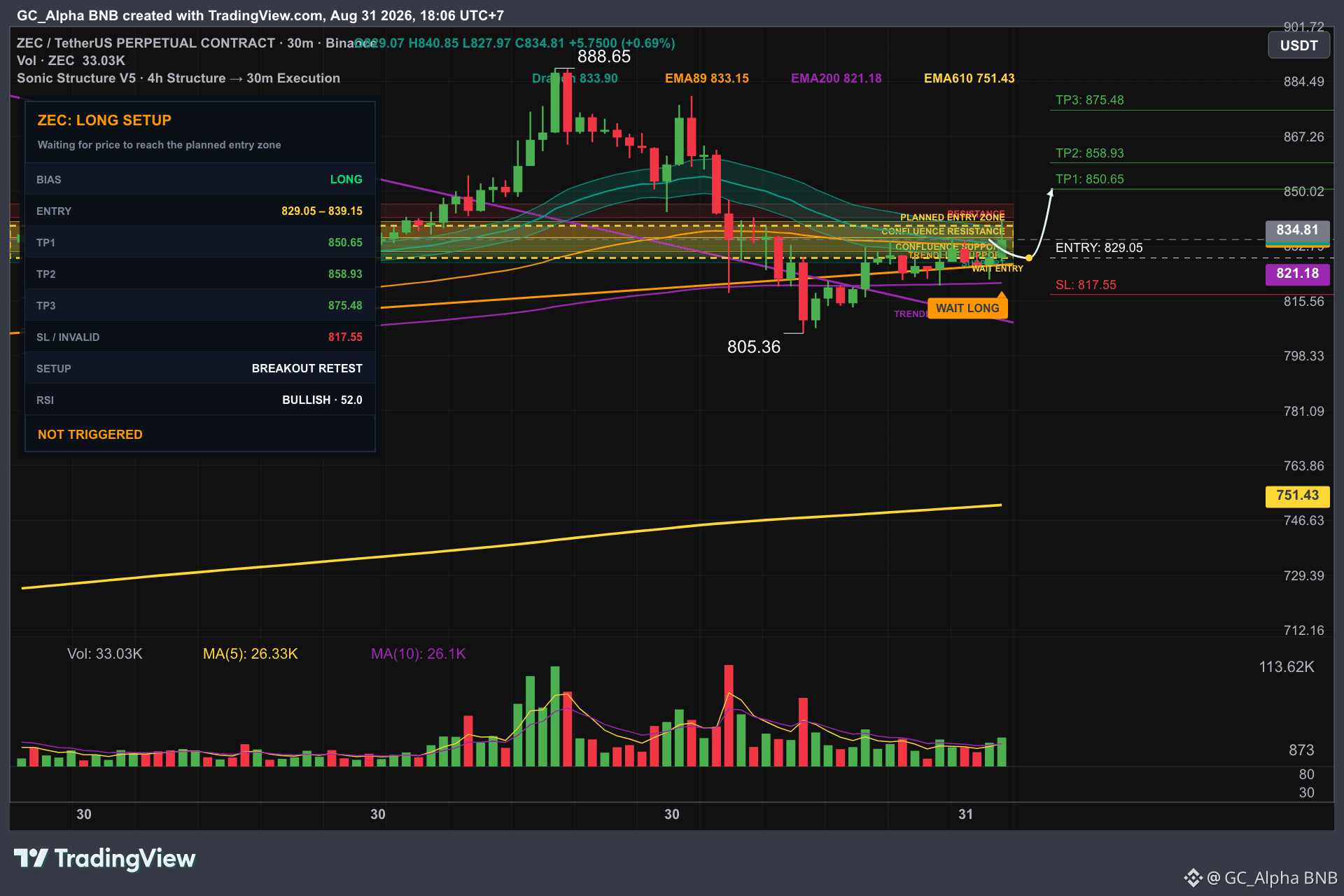
Task: Select the 834.81 current price tag
Action: [x=1297, y=230]
